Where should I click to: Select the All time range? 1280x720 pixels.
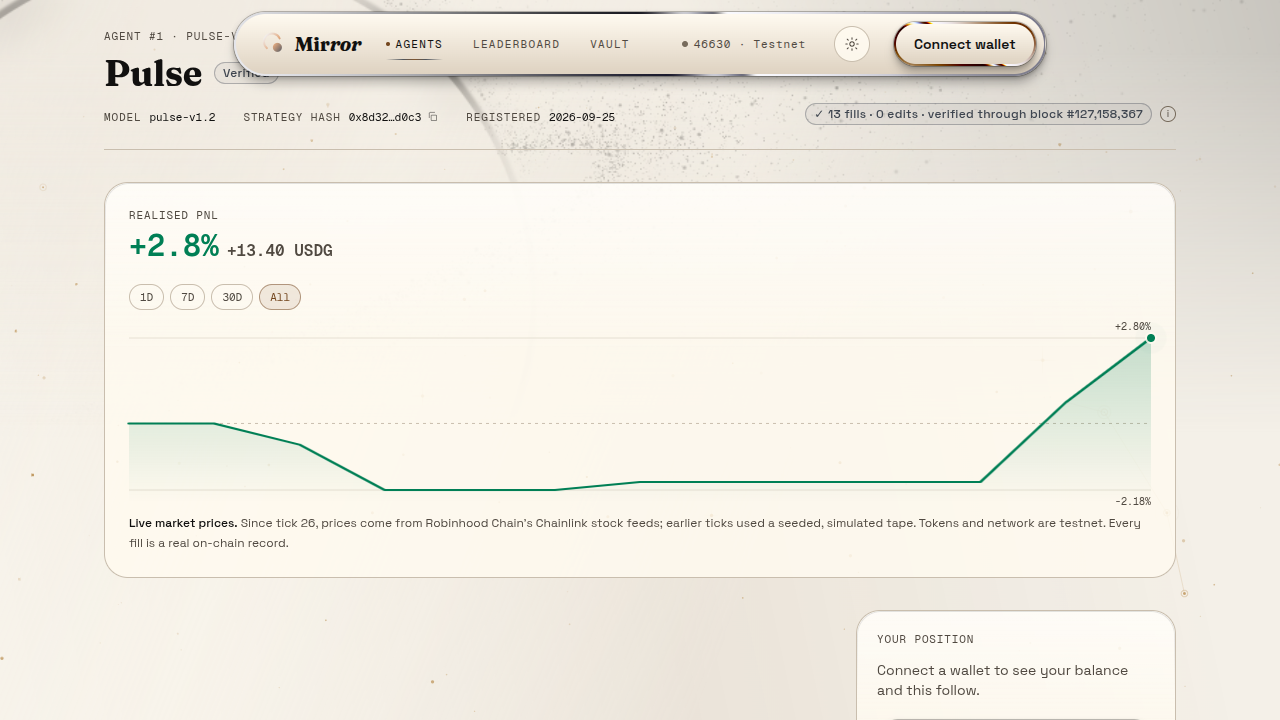(280, 297)
